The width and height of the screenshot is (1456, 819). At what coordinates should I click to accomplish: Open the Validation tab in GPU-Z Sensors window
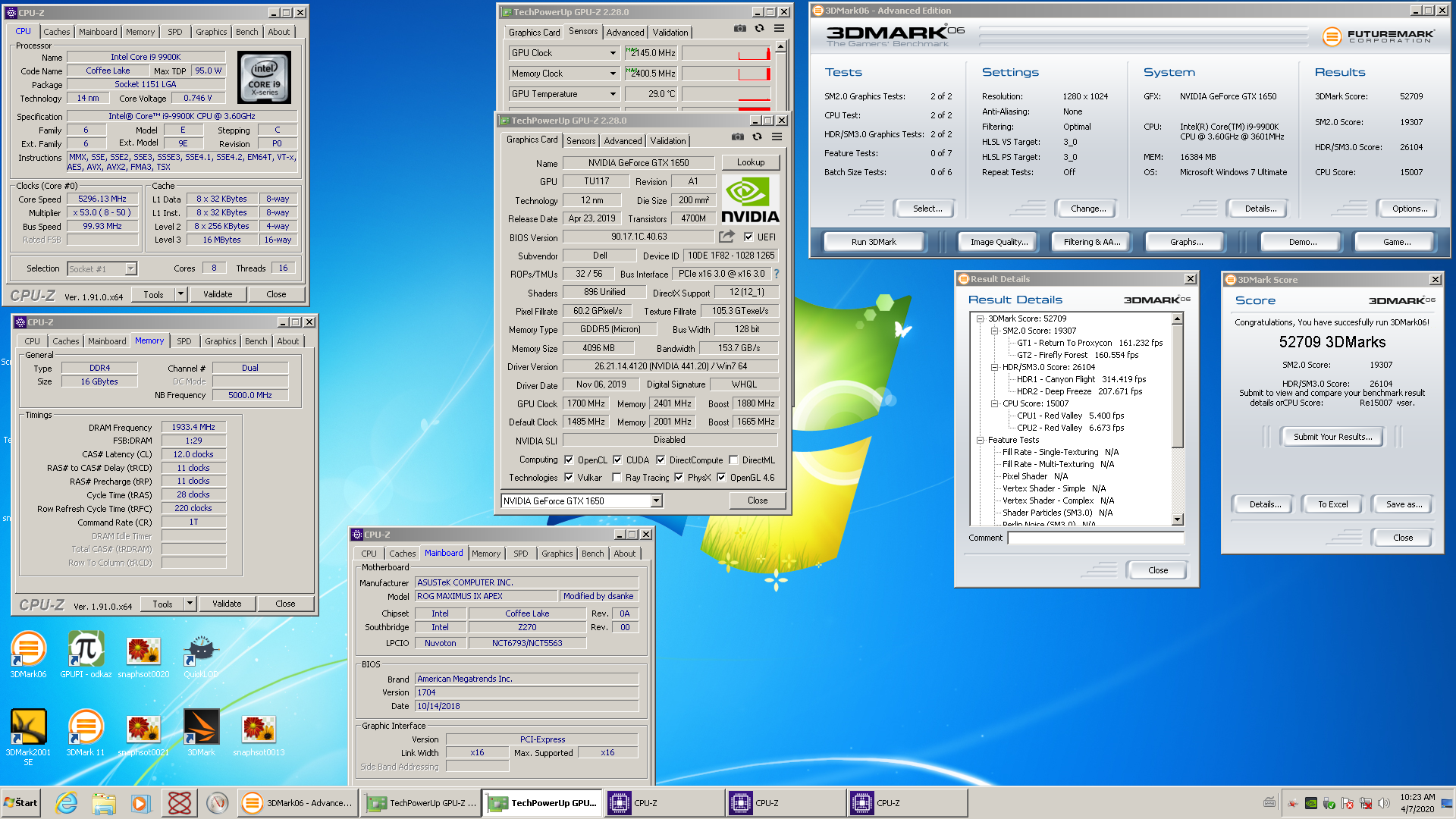(x=670, y=33)
